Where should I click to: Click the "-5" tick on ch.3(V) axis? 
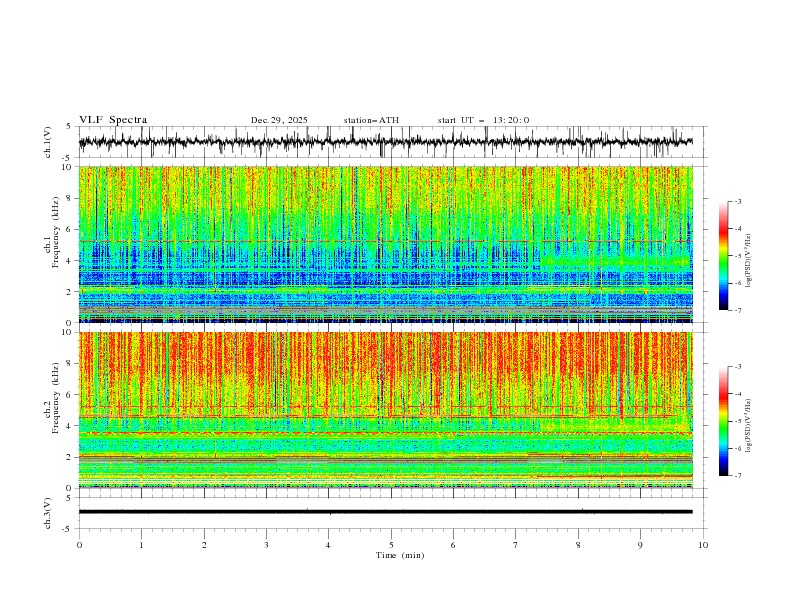pyautogui.click(x=67, y=529)
